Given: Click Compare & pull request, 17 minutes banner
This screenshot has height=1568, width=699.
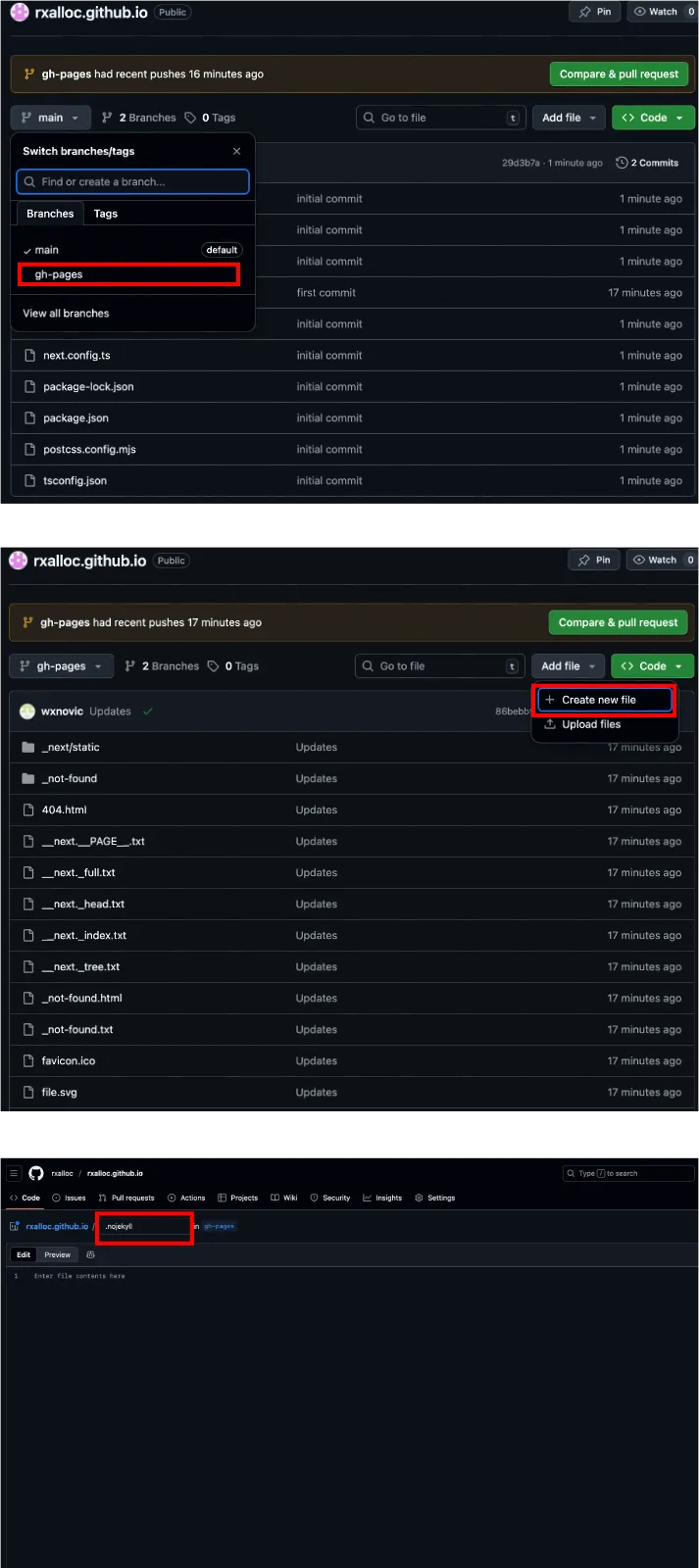Looking at the screenshot, I should point(618,622).
